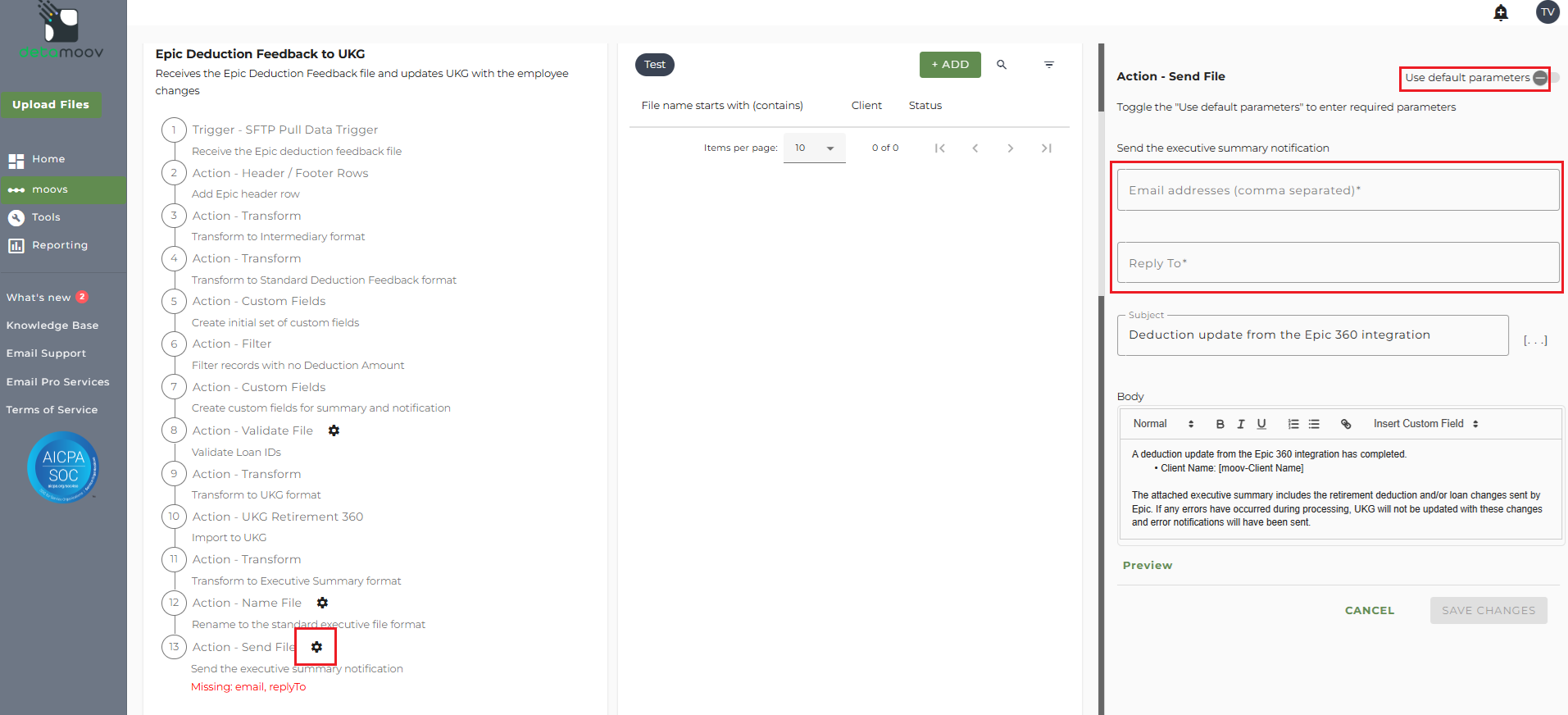Open the moovs menu item
The height and width of the screenshot is (715, 1568).
click(x=63, y=190)
